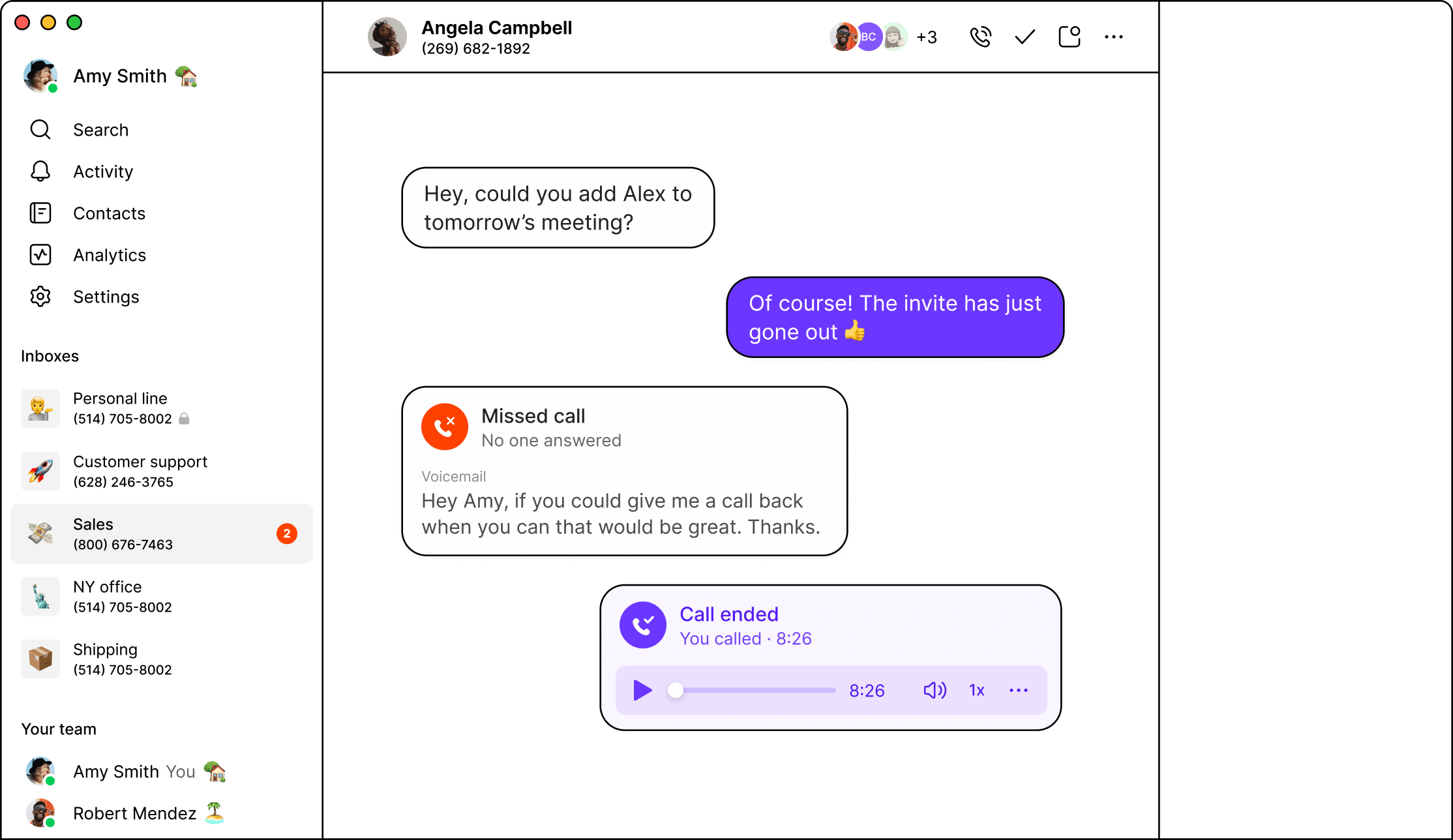Expand the +3 participants list

click(x=927, y=37)
